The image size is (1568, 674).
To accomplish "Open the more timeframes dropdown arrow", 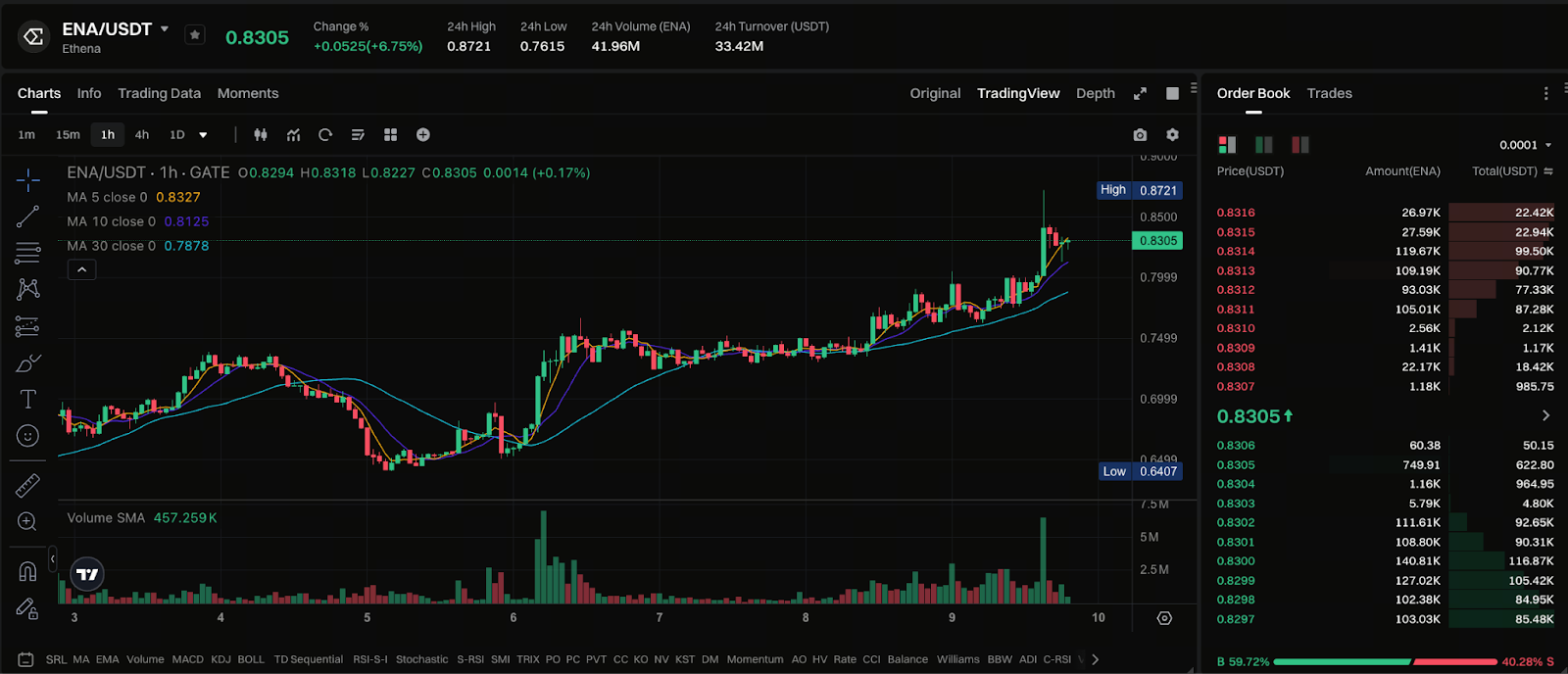I will [203, 135].
